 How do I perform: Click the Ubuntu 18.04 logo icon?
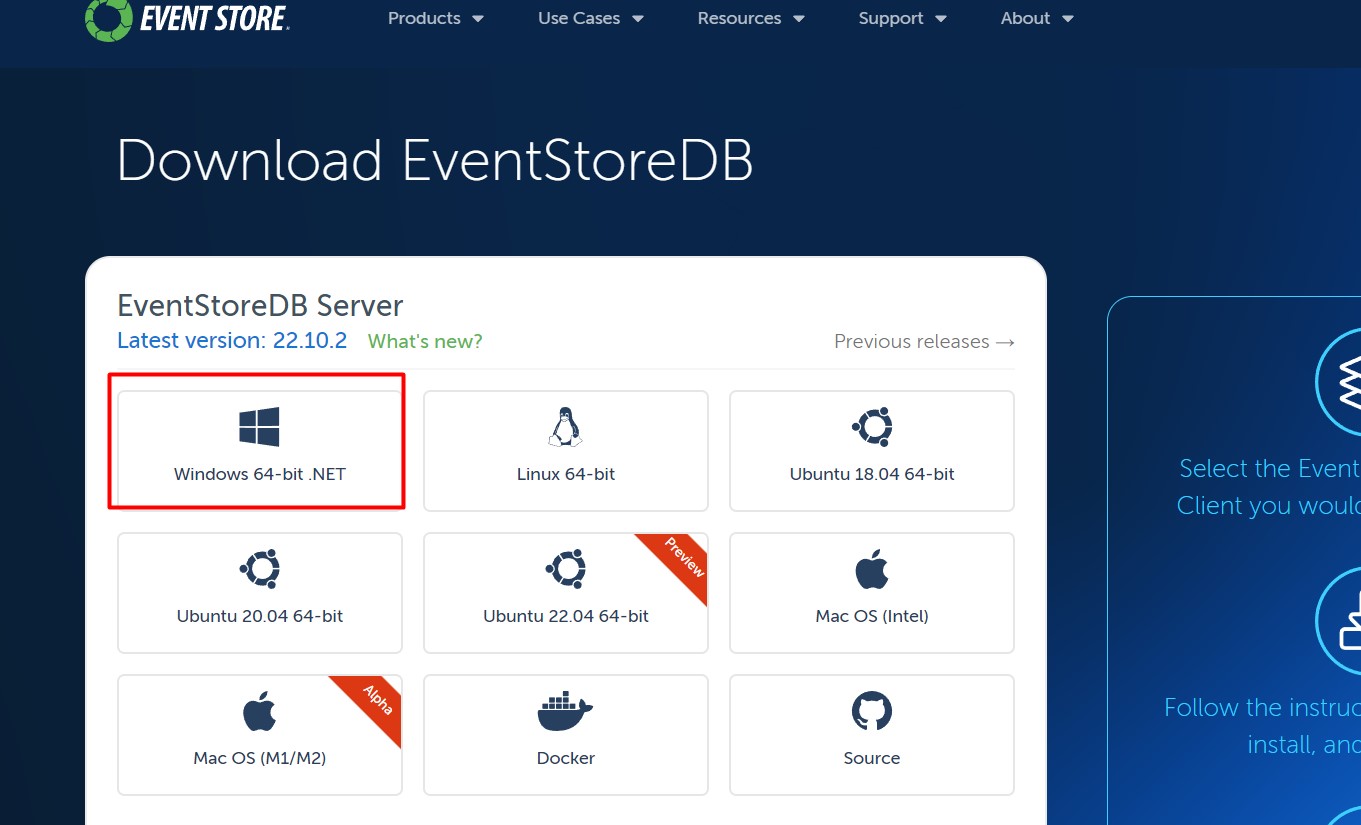[872, 427]
